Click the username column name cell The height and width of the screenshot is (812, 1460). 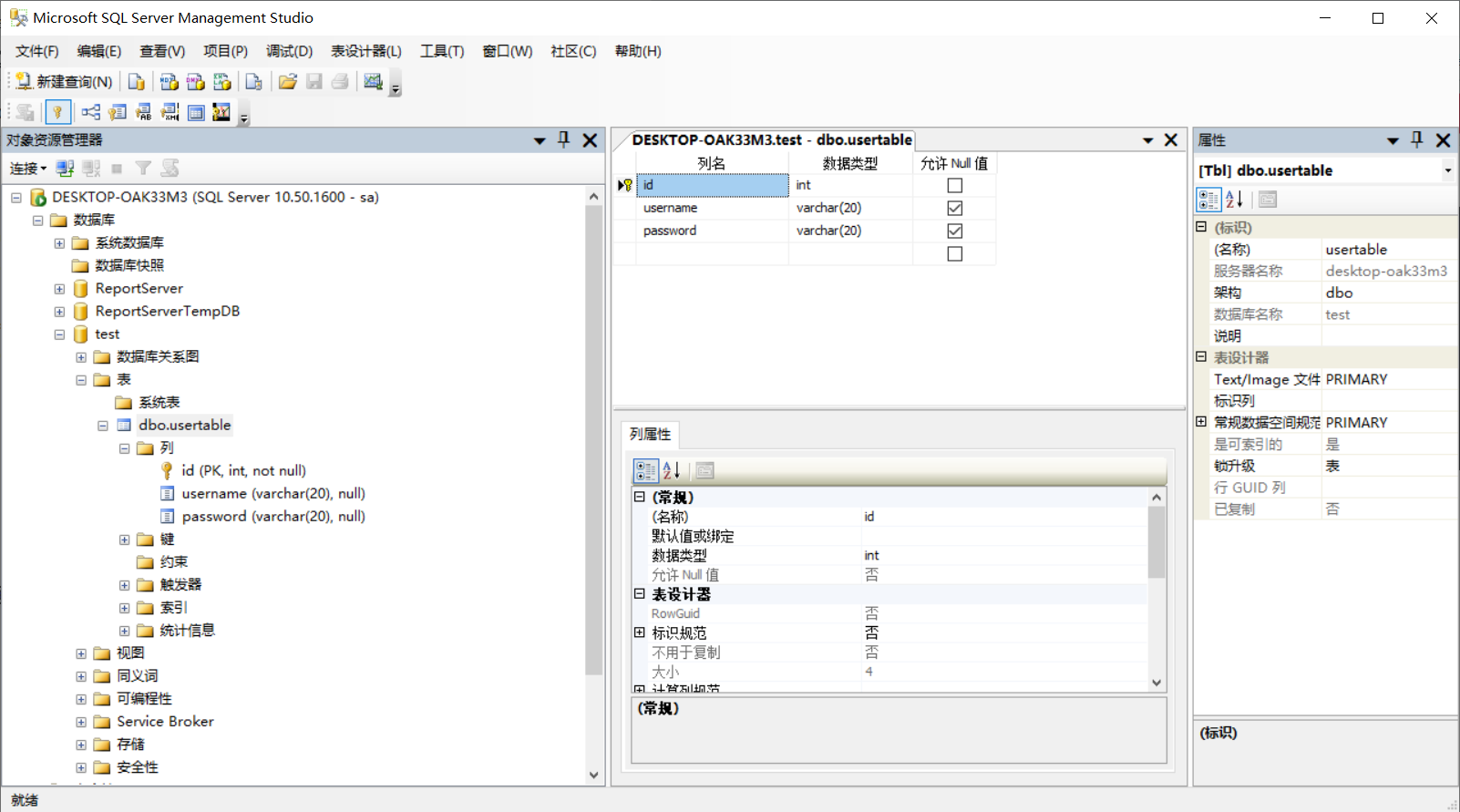[x=713, y=208]
